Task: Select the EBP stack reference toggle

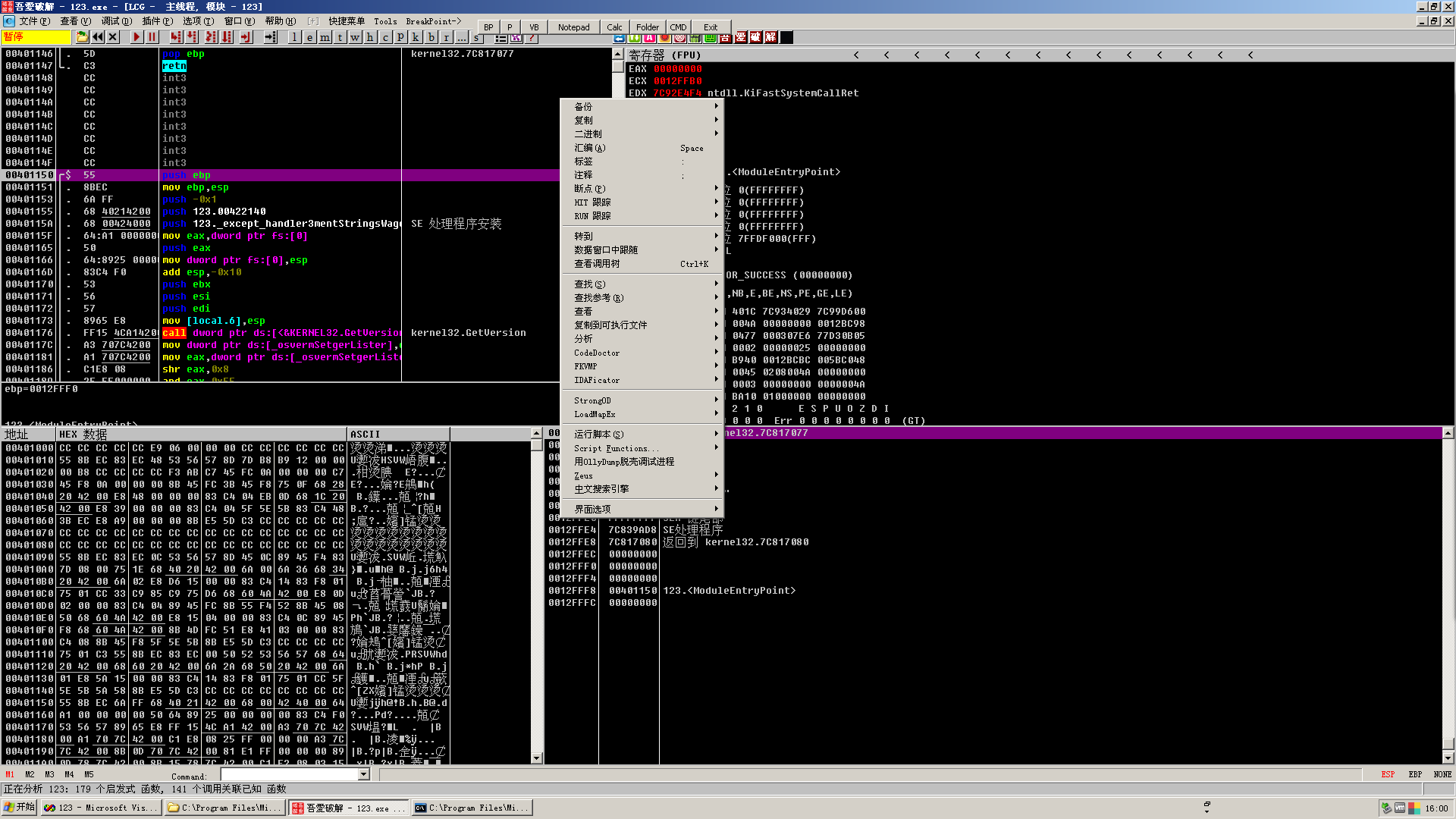Action: (1415, 774)
